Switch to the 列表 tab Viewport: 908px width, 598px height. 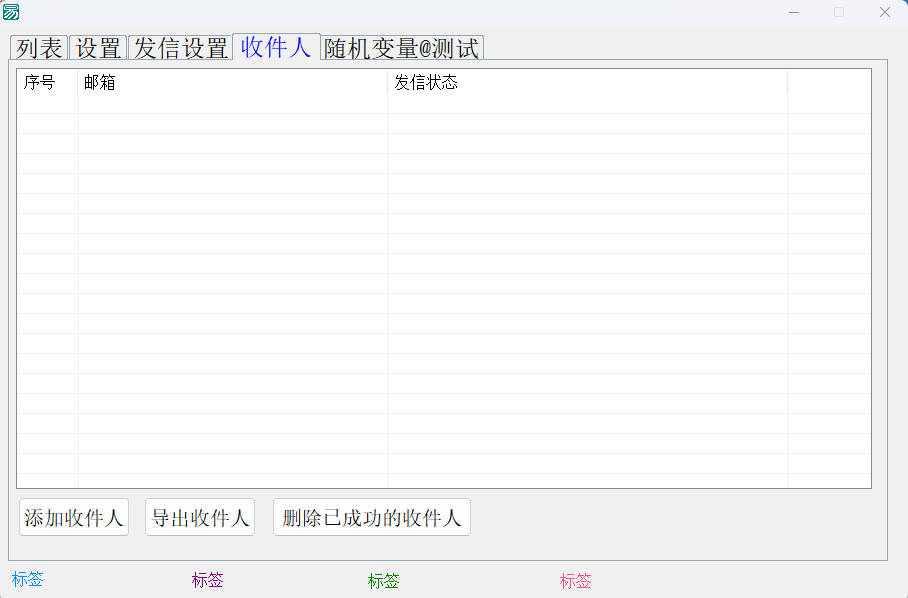(x=39, y=48)
